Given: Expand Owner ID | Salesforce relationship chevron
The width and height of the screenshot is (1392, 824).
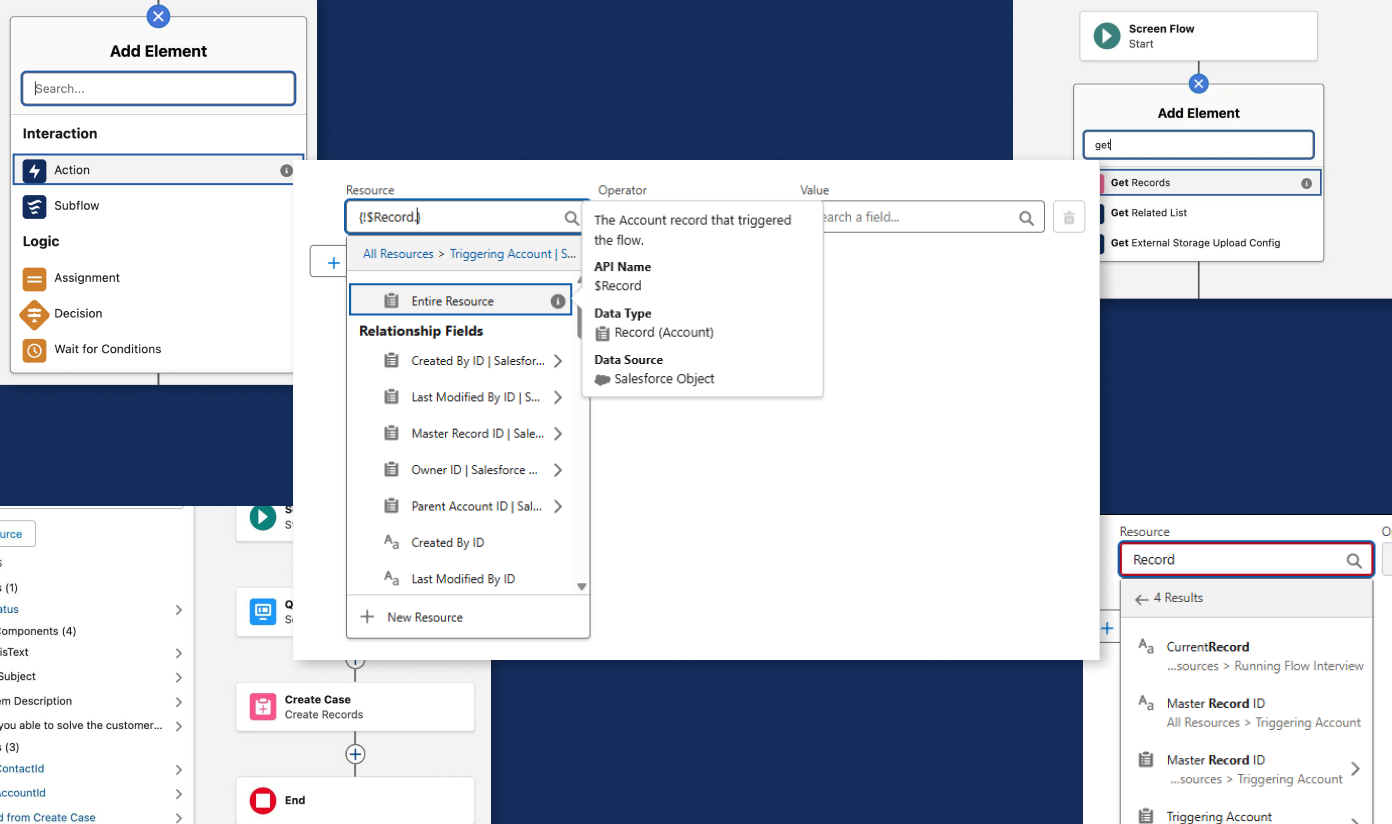Looking at the screenshot, I should tap(558, 470).
